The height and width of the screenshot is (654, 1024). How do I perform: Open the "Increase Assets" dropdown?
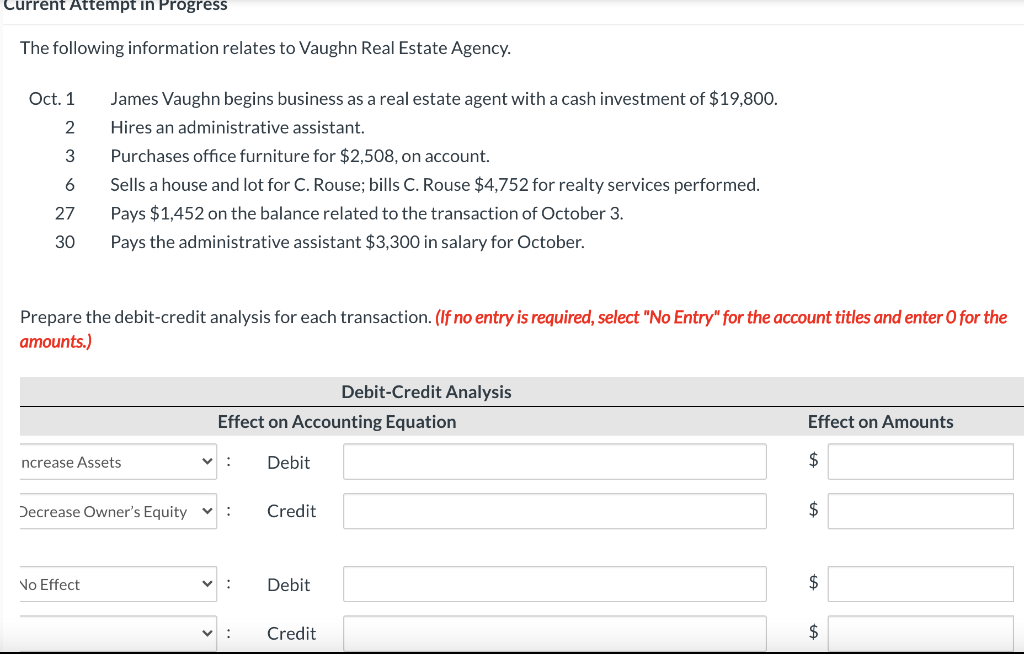click(x=110, y=462)
